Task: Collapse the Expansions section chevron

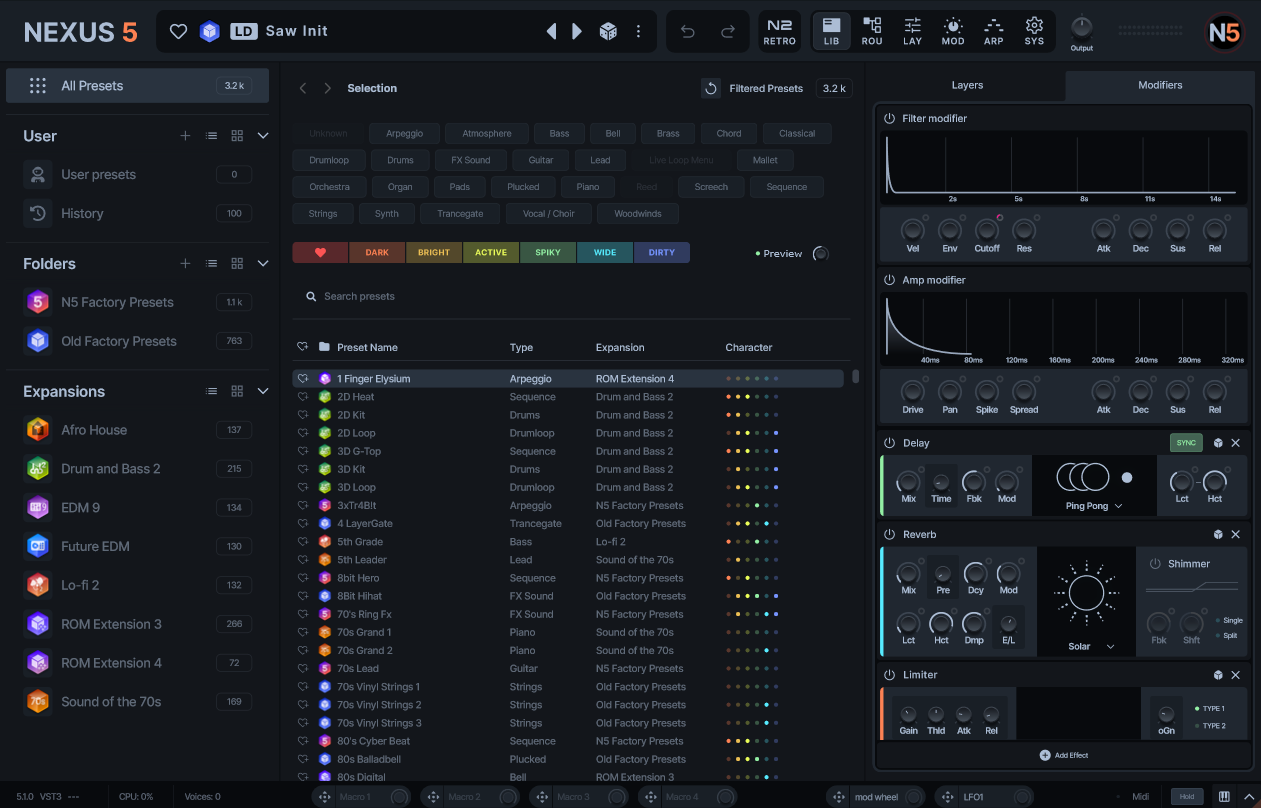Action: (263, 391)
